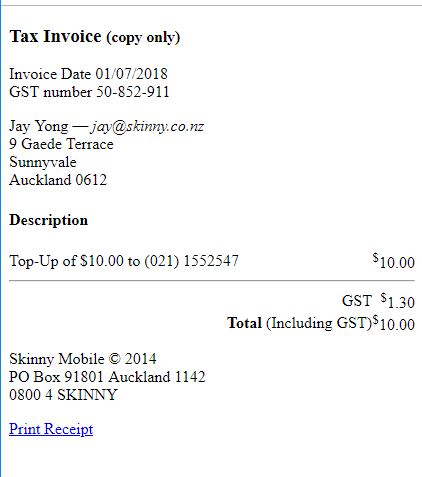Click the GST number 50-852-911
The width and height of the screenshot is (422, 477).
89,92
